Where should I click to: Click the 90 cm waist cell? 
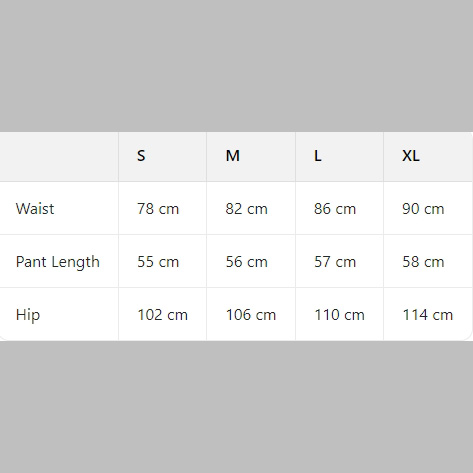point(428,208)
